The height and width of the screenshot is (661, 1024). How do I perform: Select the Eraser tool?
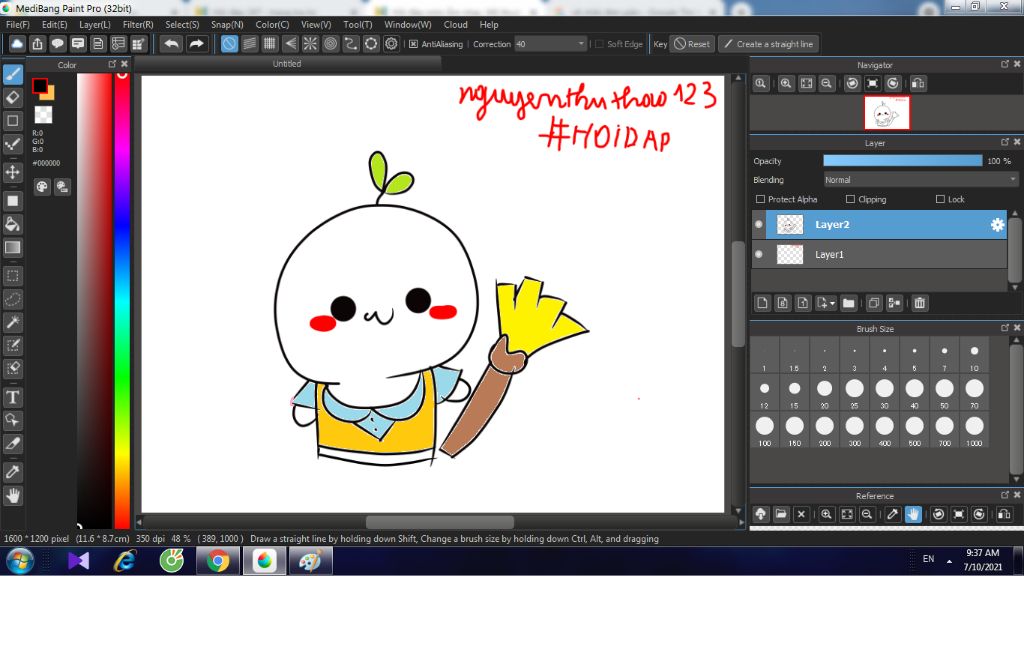13,97
